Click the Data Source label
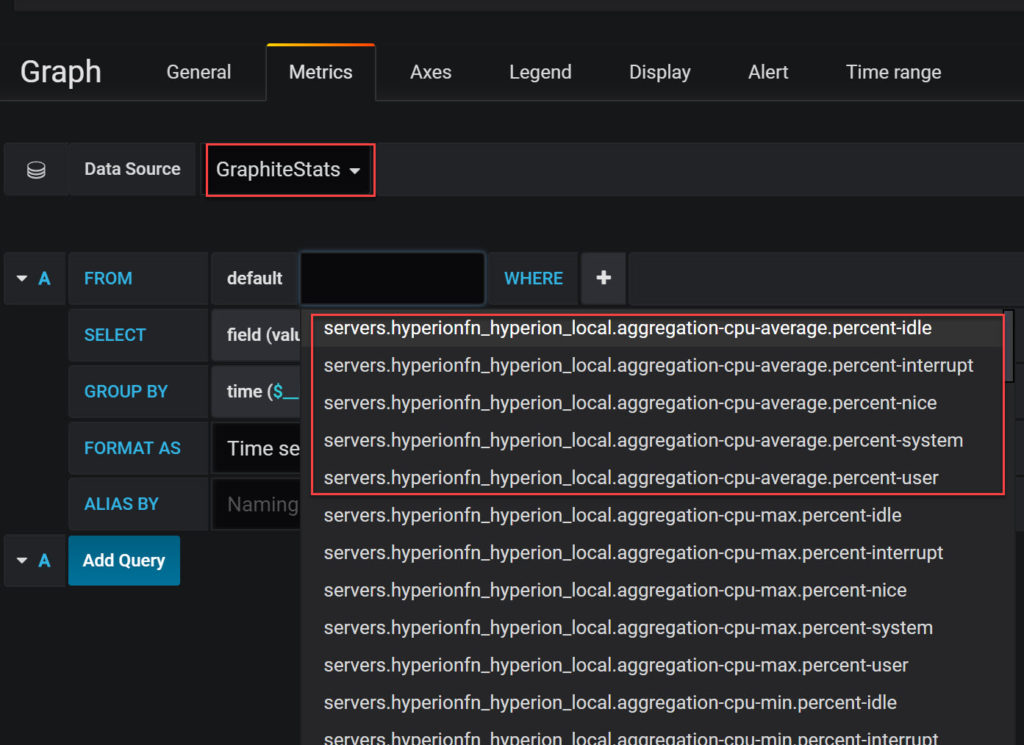1024x745 pixels. 133,169
